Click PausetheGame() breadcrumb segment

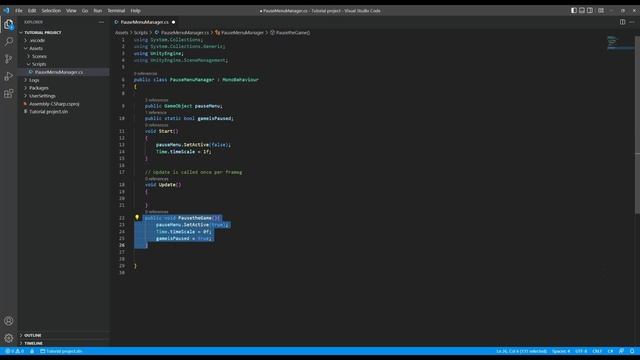[x=290, y=33]
